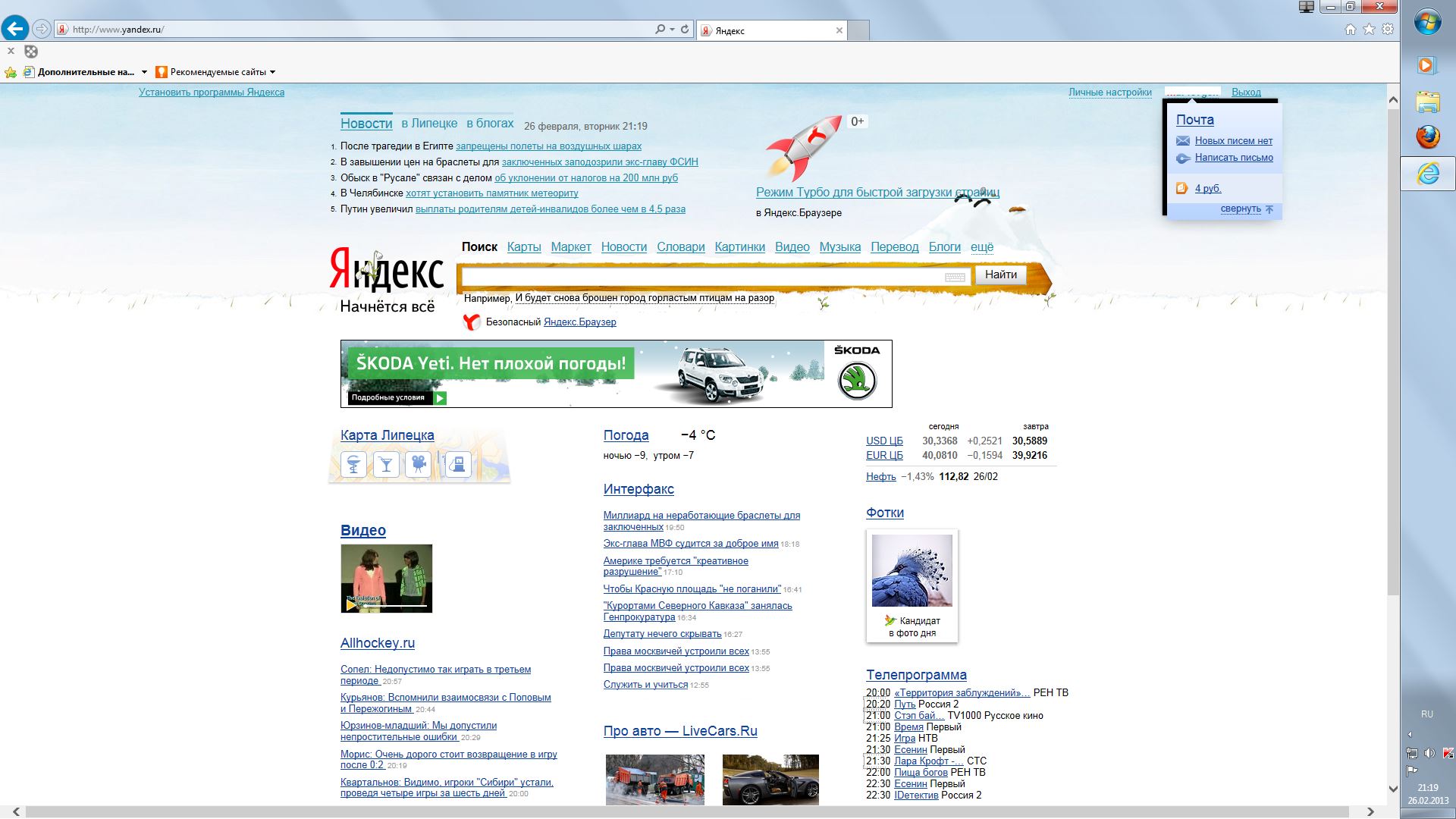The height and width of the screenshot is (819, 1456).
Task: Open the on-screen keyboard in search box
Action: point(955,277)
